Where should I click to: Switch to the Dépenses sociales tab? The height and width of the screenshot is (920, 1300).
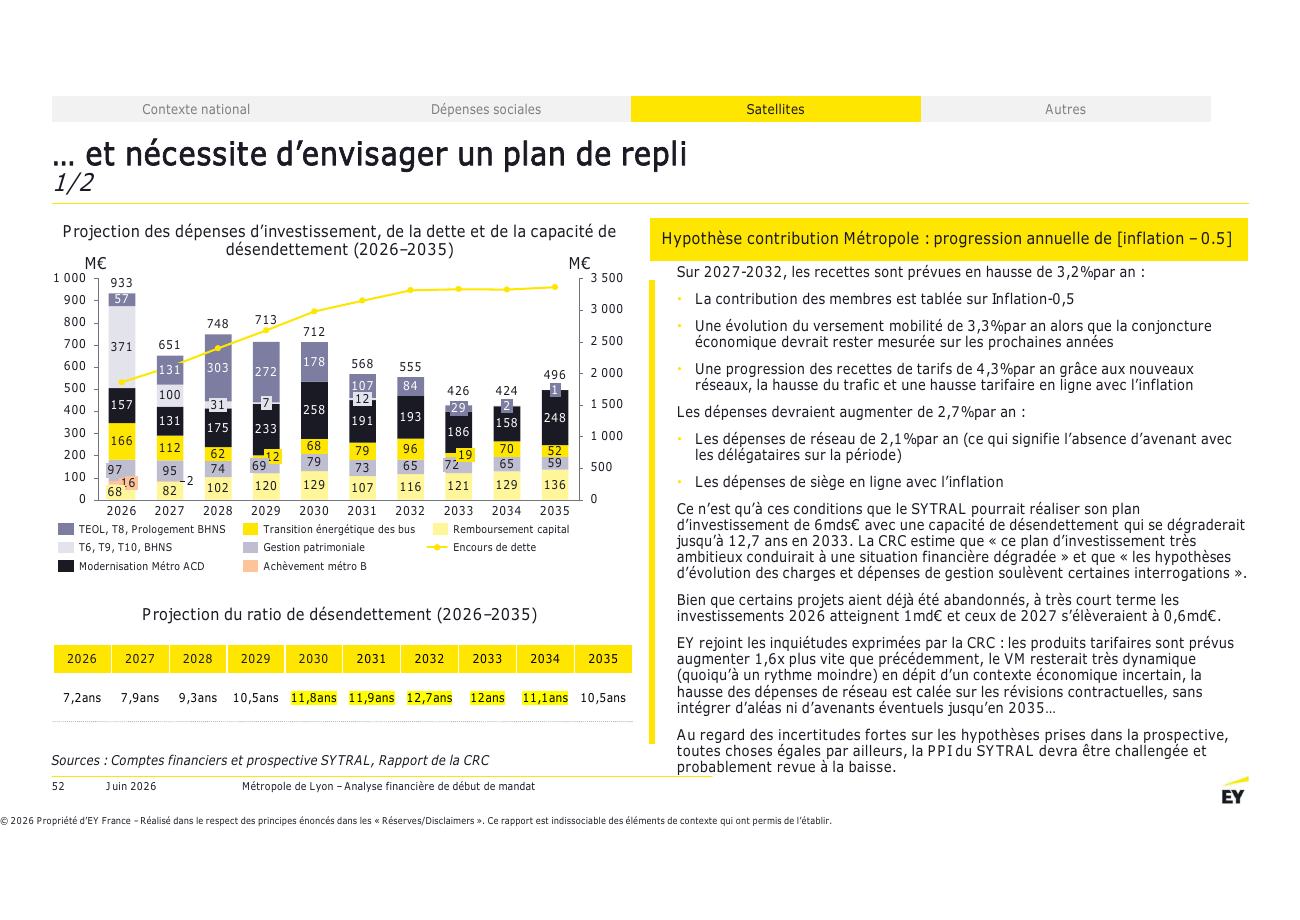coord(486,109)
